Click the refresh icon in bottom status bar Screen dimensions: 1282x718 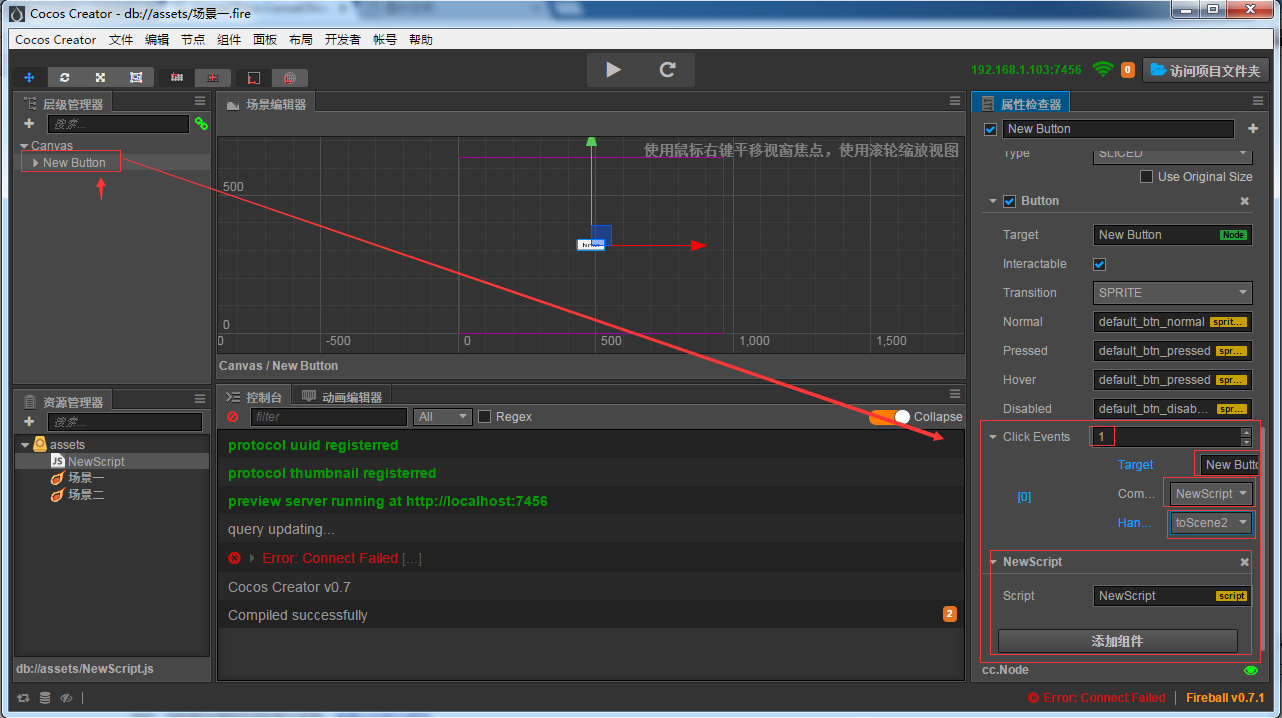pos(24,698)
